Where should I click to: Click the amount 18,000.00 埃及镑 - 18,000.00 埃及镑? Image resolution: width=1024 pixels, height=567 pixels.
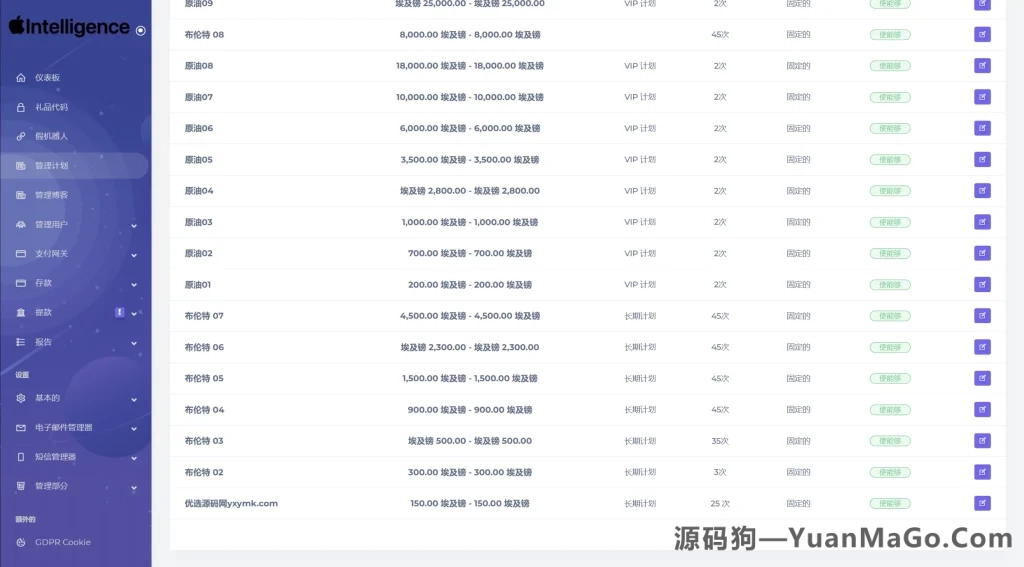(x=470, y=65)
